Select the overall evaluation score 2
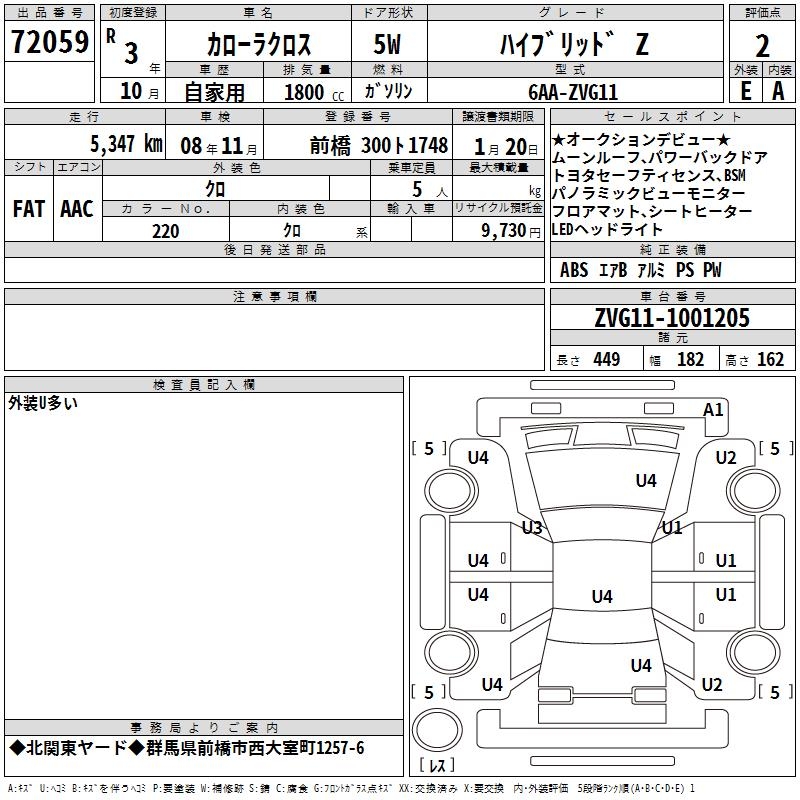Viewport: 800px width, 800px height. coord(762,46)
